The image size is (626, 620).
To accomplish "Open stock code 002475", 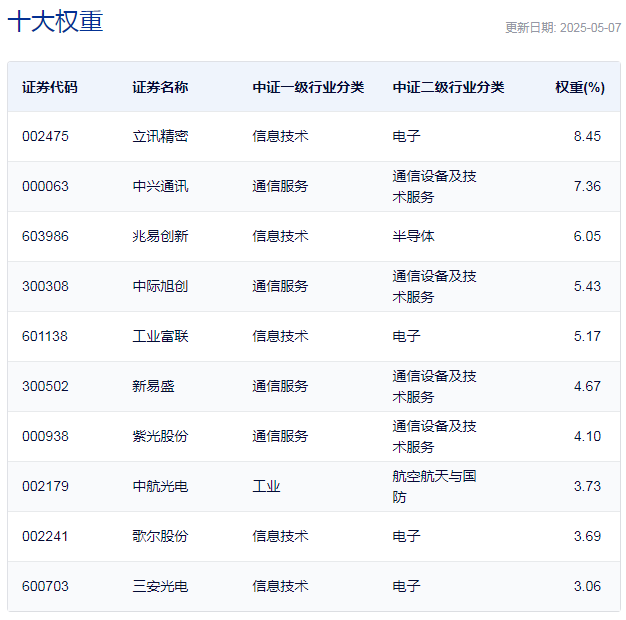I will tap(45, 136).
